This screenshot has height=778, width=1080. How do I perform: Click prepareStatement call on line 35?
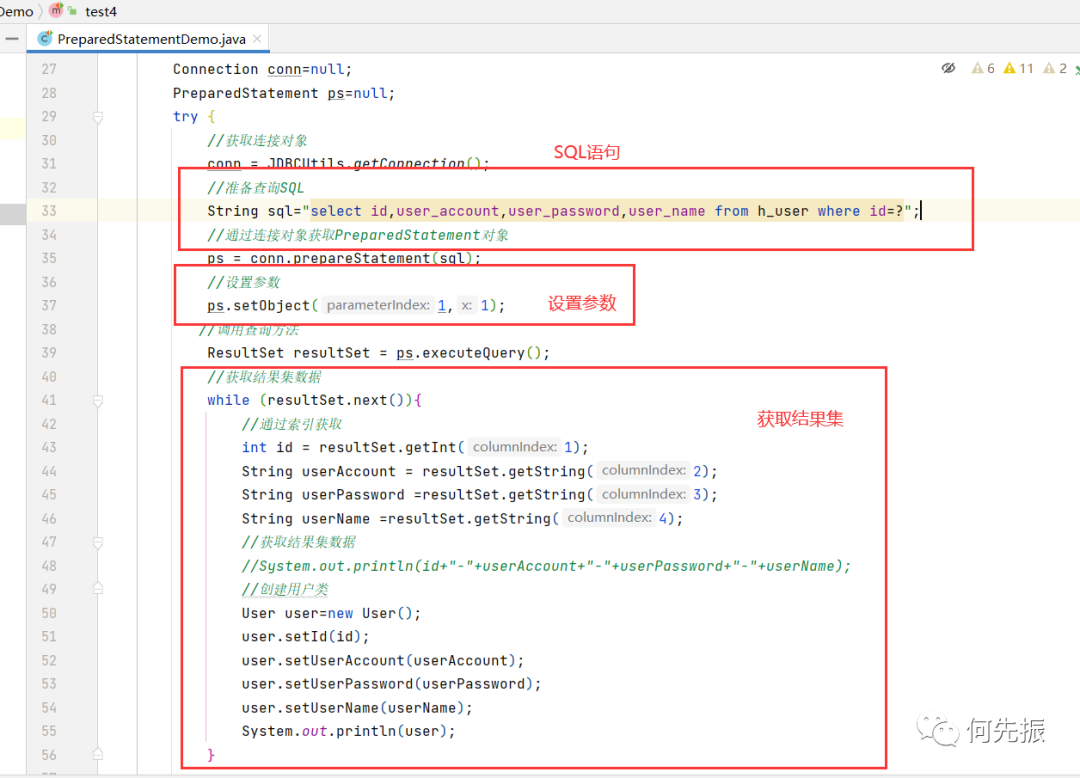tap(361, 258)
